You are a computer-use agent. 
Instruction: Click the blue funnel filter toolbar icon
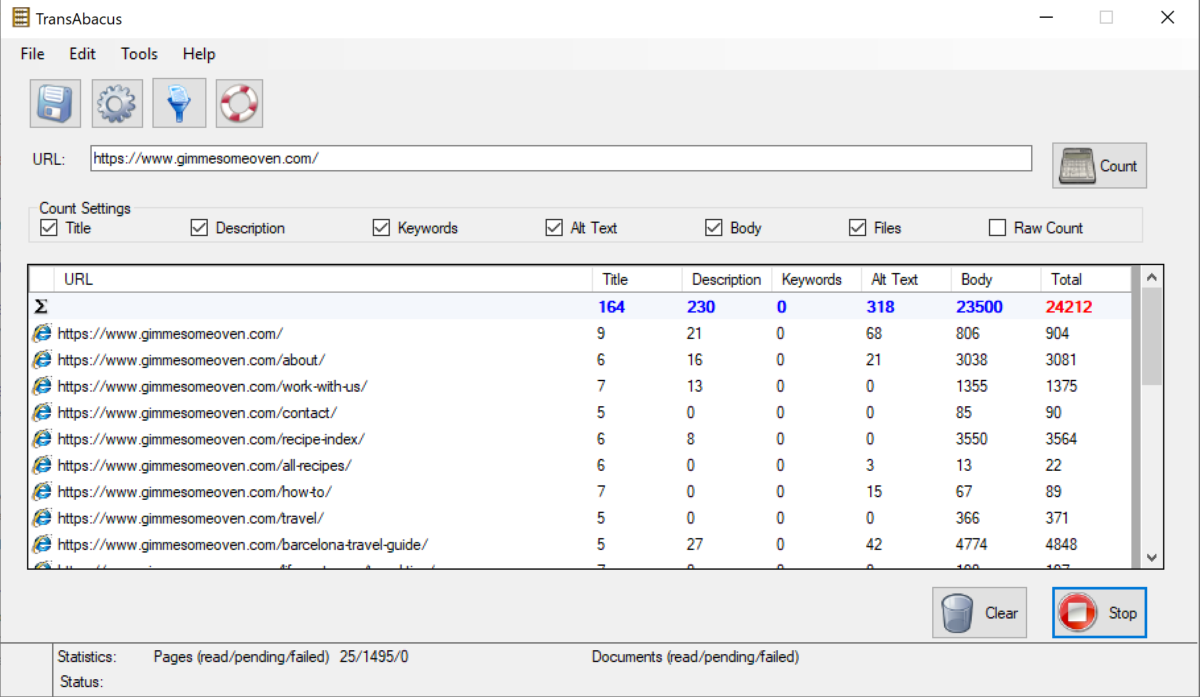point(179,103)
